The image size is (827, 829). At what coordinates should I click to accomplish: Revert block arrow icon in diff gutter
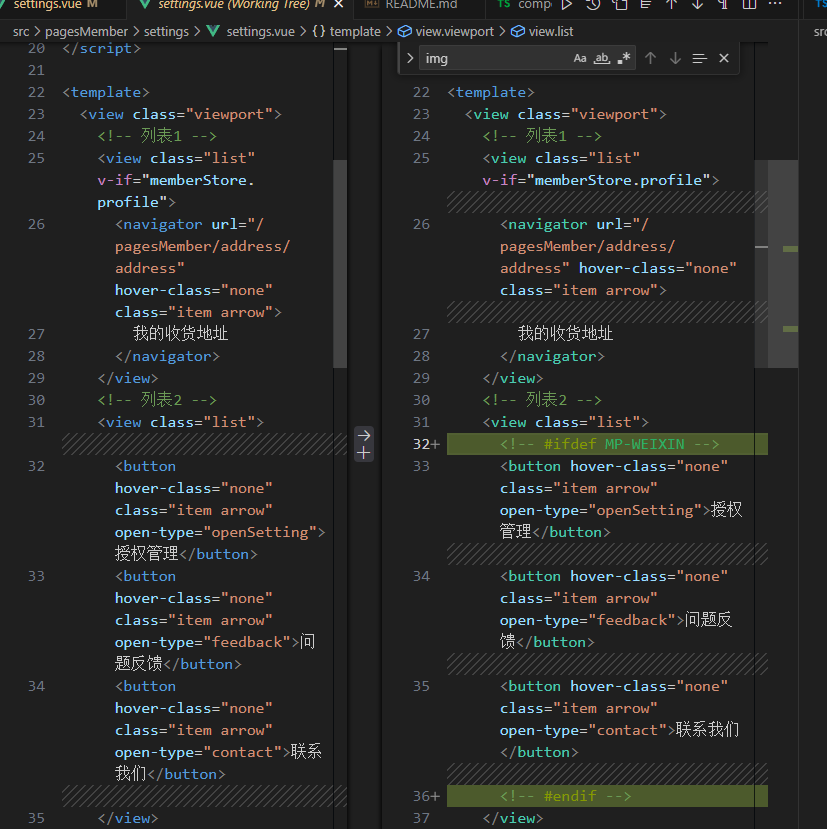[364, 435]
